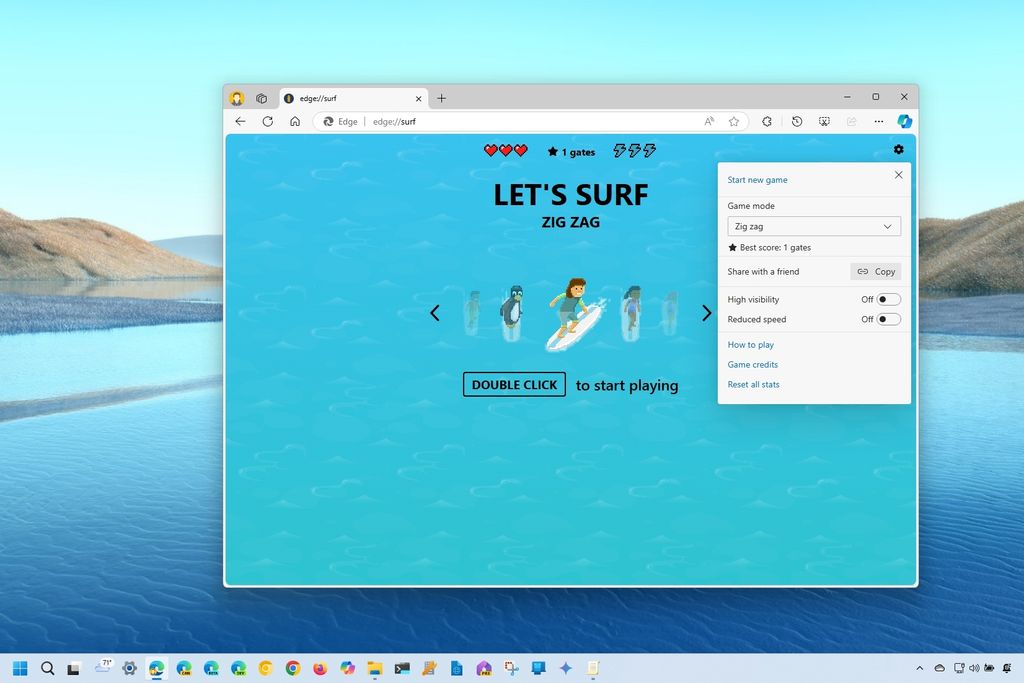The image size is (1024, 683).
Task: Start read aloud for the page
Action: (709, 121)
